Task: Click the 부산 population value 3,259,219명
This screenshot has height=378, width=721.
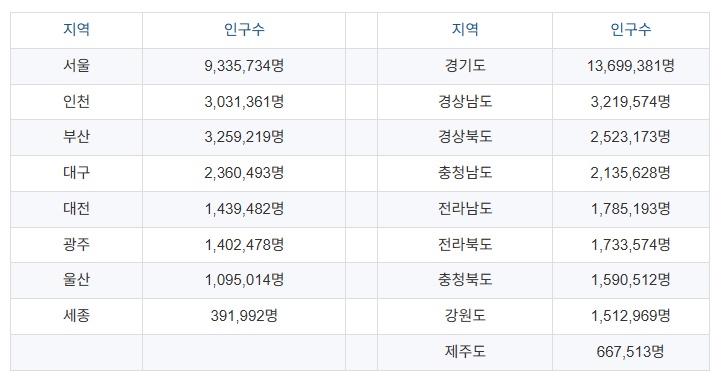Action: [x=244, y=137]
